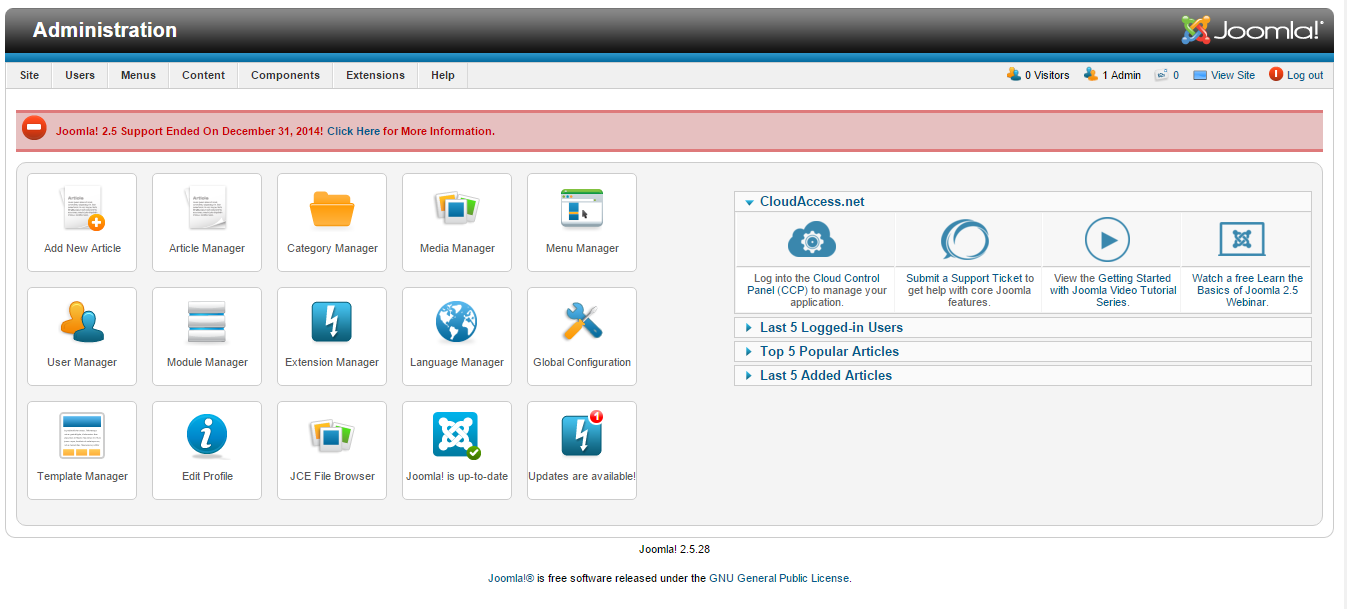The image size is (1347, 609).
Task: Open the Extensions menu
Action: pos(375,75)
